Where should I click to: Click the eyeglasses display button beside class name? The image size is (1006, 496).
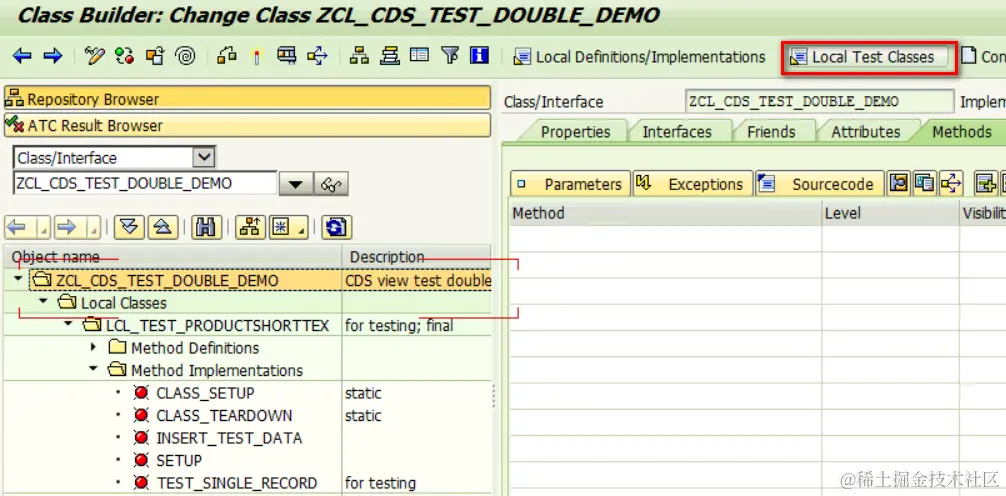click(331, 184)
